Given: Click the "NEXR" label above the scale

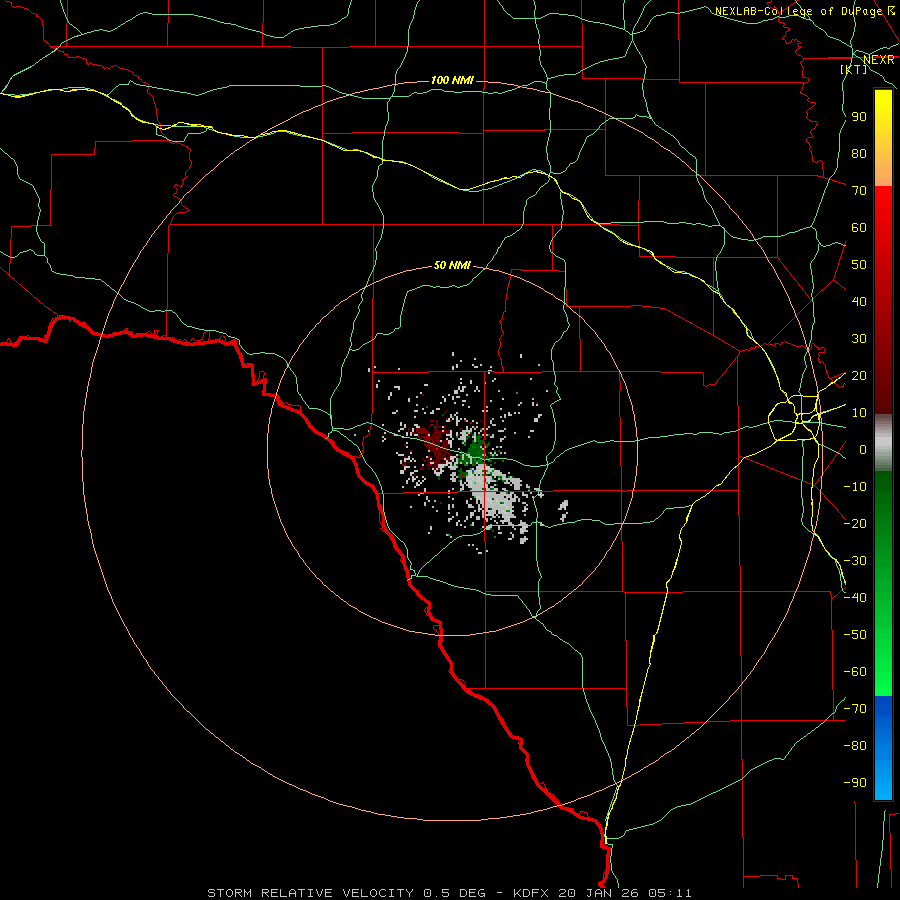Looking at the screenshot, I should (x=879, y=60).
